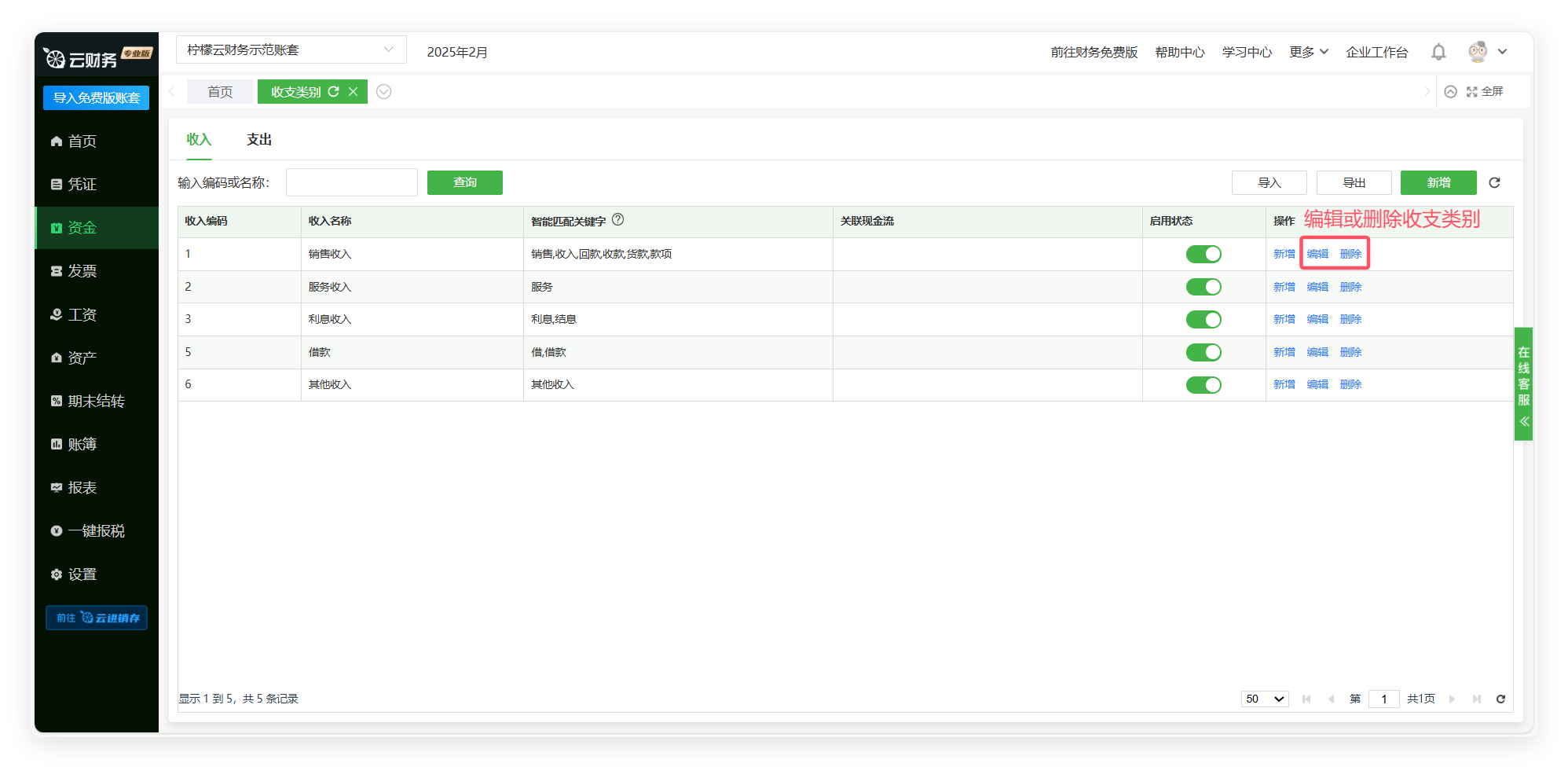The height and width of the screenshot is (767, 1568).
Task: Close the 收支类别 tab
Action: pos(354,92)
